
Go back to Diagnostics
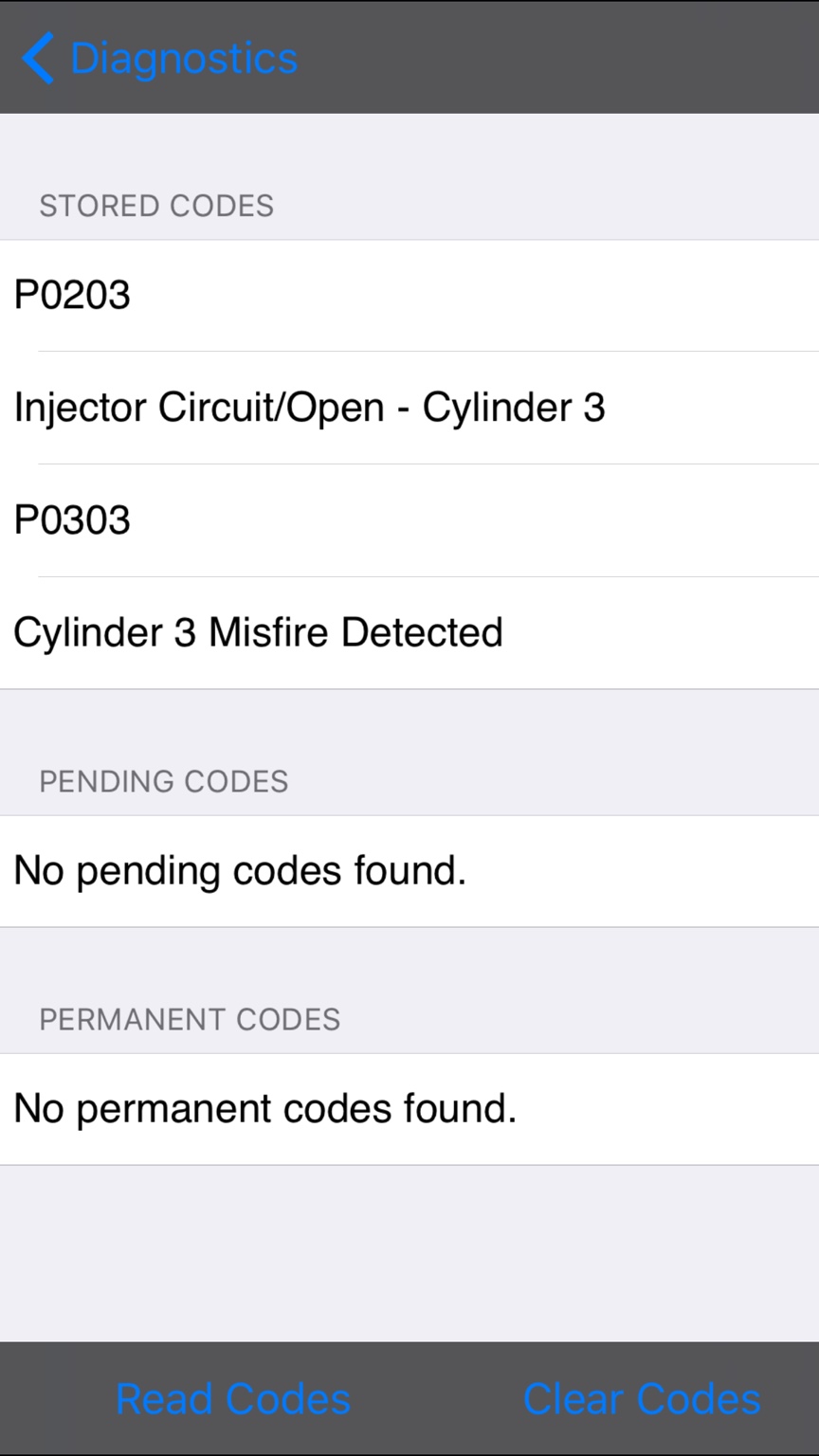[159, 58]
